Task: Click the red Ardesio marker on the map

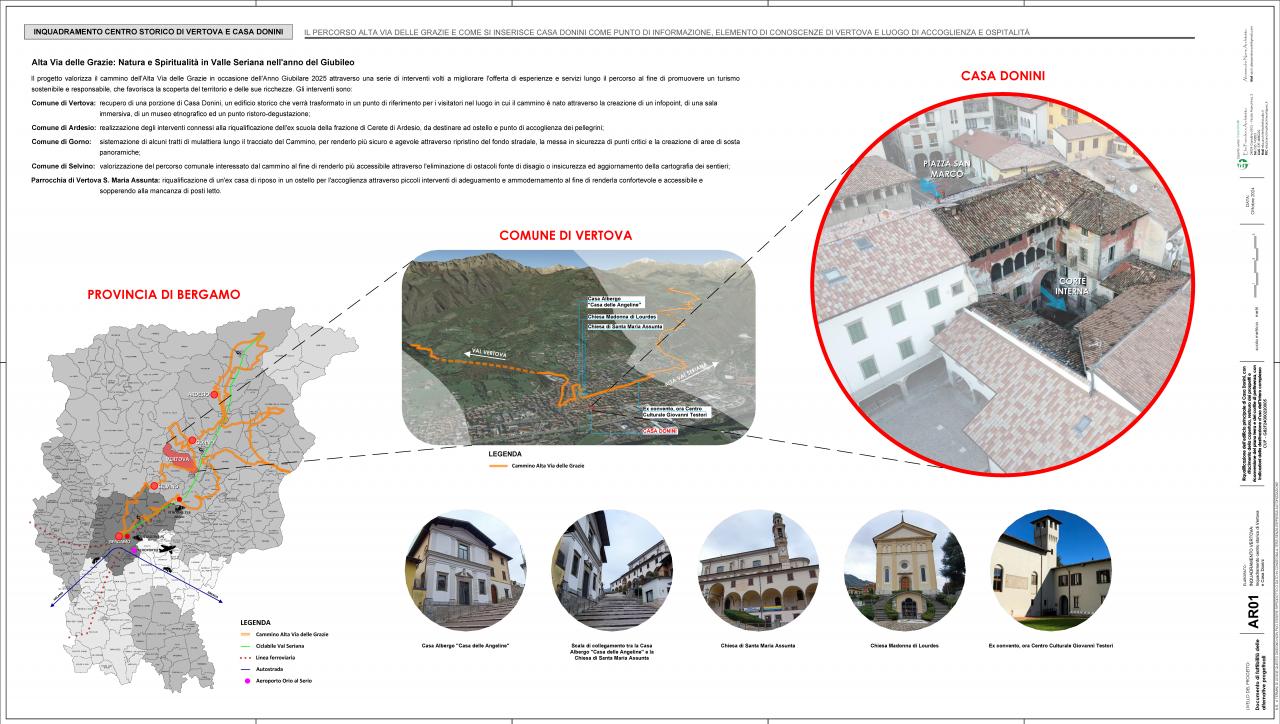Action: [x=212, y=394]
